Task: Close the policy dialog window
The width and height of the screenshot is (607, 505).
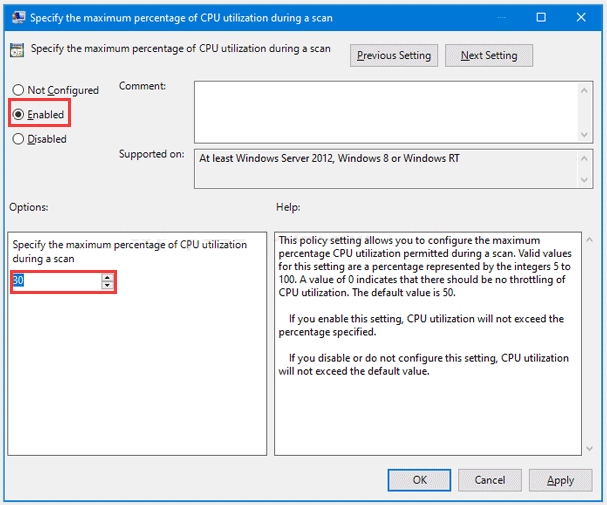Action: click(x=581, y=17)
